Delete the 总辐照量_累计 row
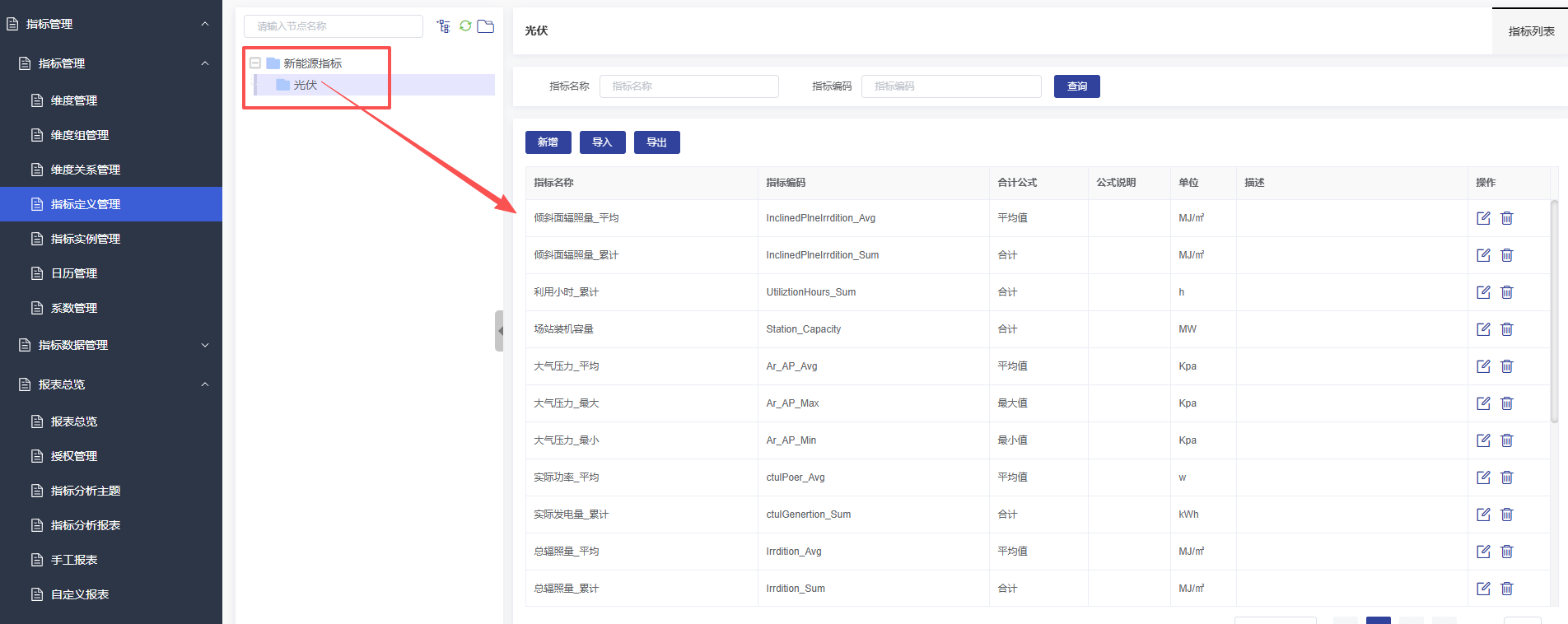Screen dimensions: 1568x624 [1506, 589]
